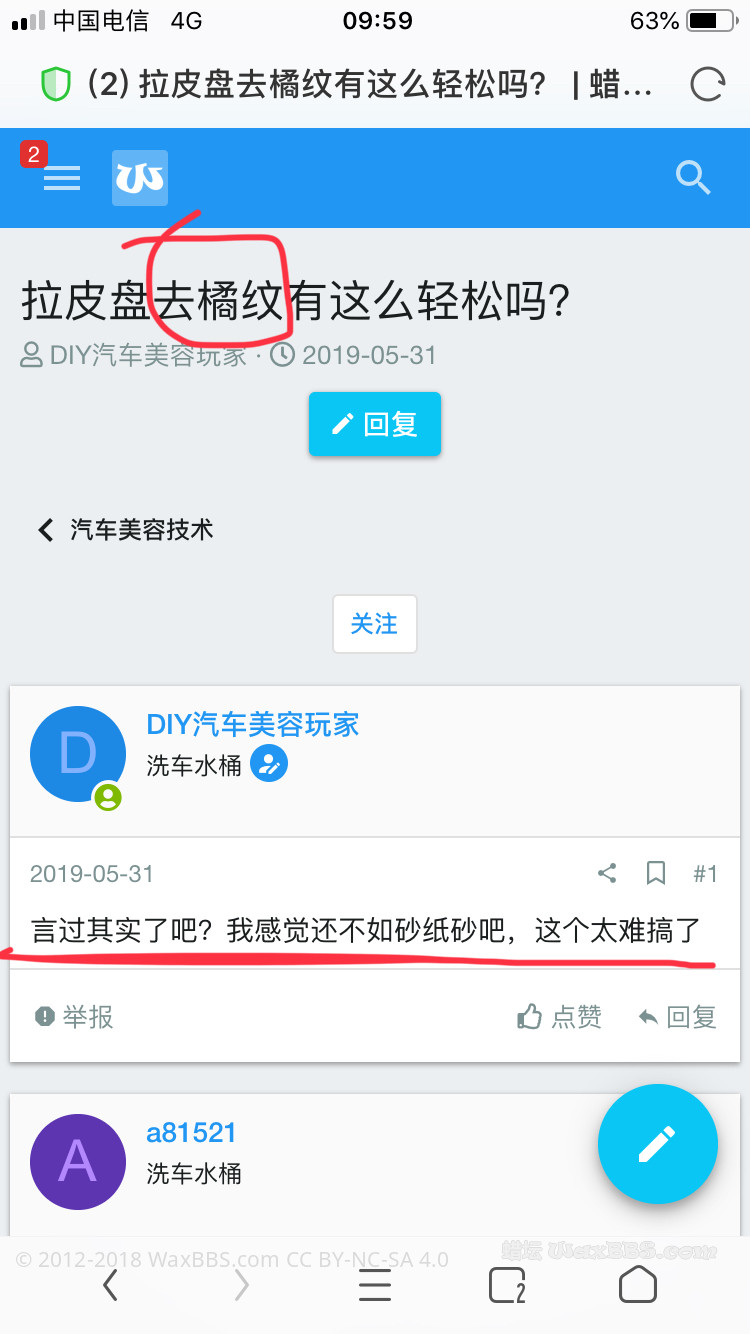Like the post with 点赞
This screenshot has width=750, height=1334.
click(x=559, y=1017)
